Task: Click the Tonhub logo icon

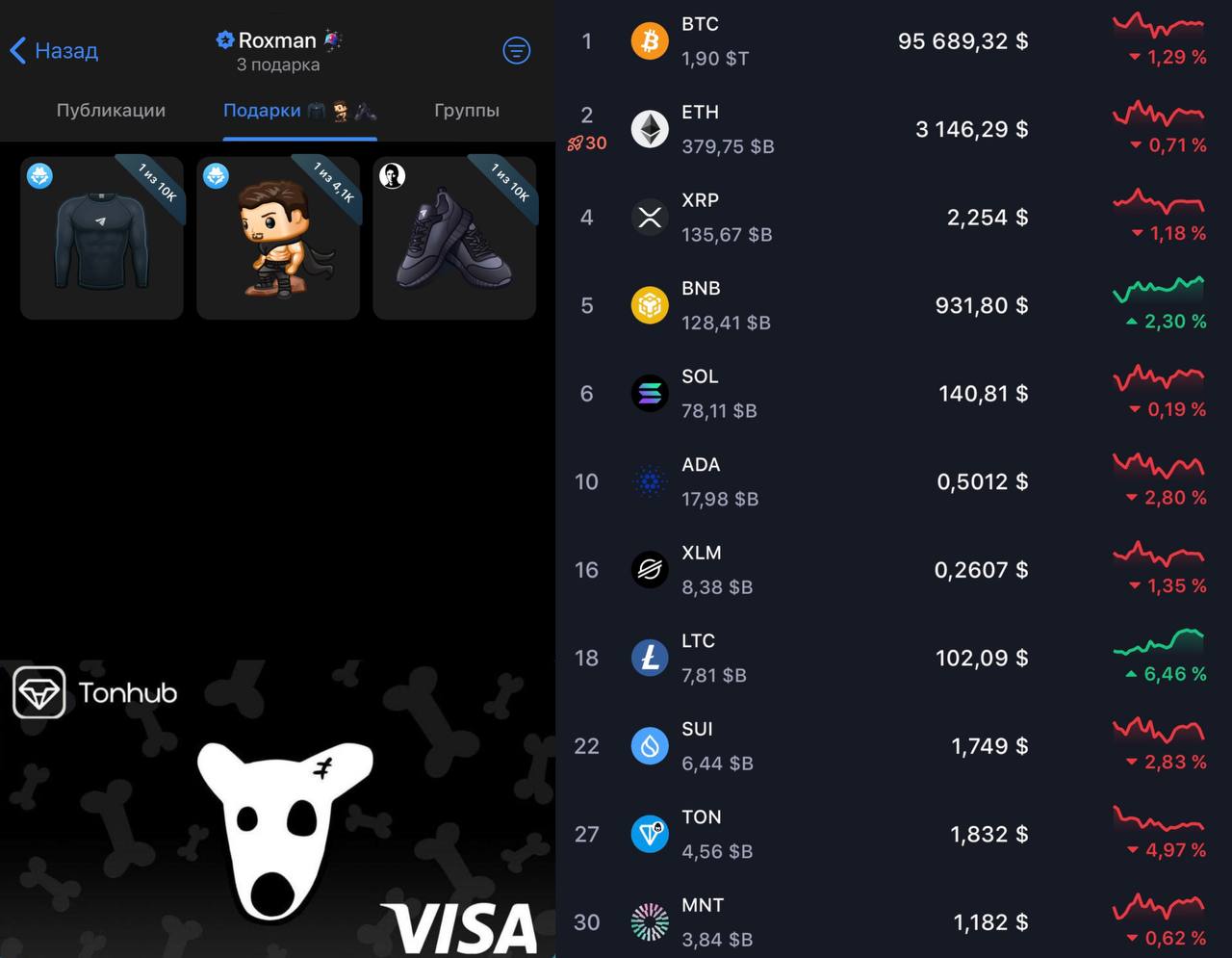Action: pyautogui.click(x=38, y=692)
